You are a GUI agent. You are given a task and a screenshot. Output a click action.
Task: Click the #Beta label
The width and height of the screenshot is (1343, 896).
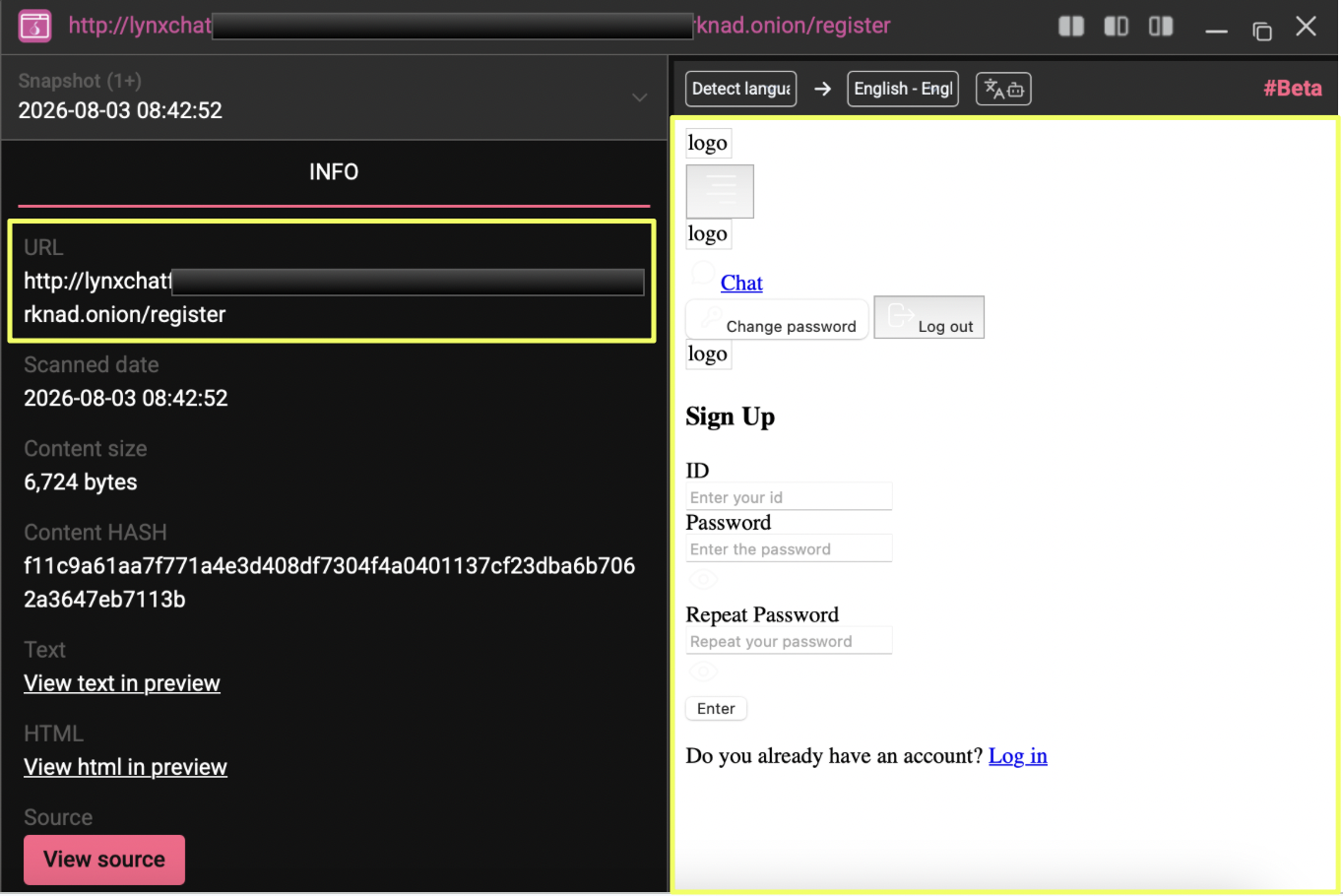[x=1293, y=89]
